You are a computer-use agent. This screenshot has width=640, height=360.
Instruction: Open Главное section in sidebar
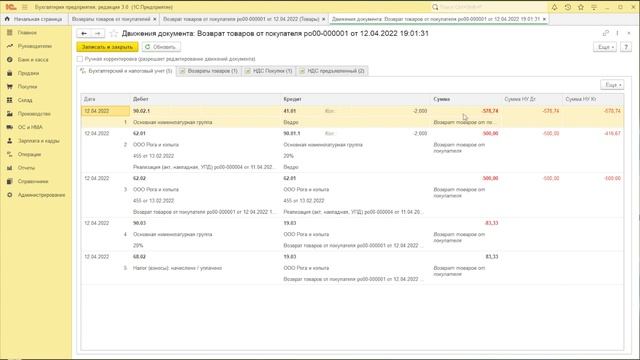click(27, 33)
